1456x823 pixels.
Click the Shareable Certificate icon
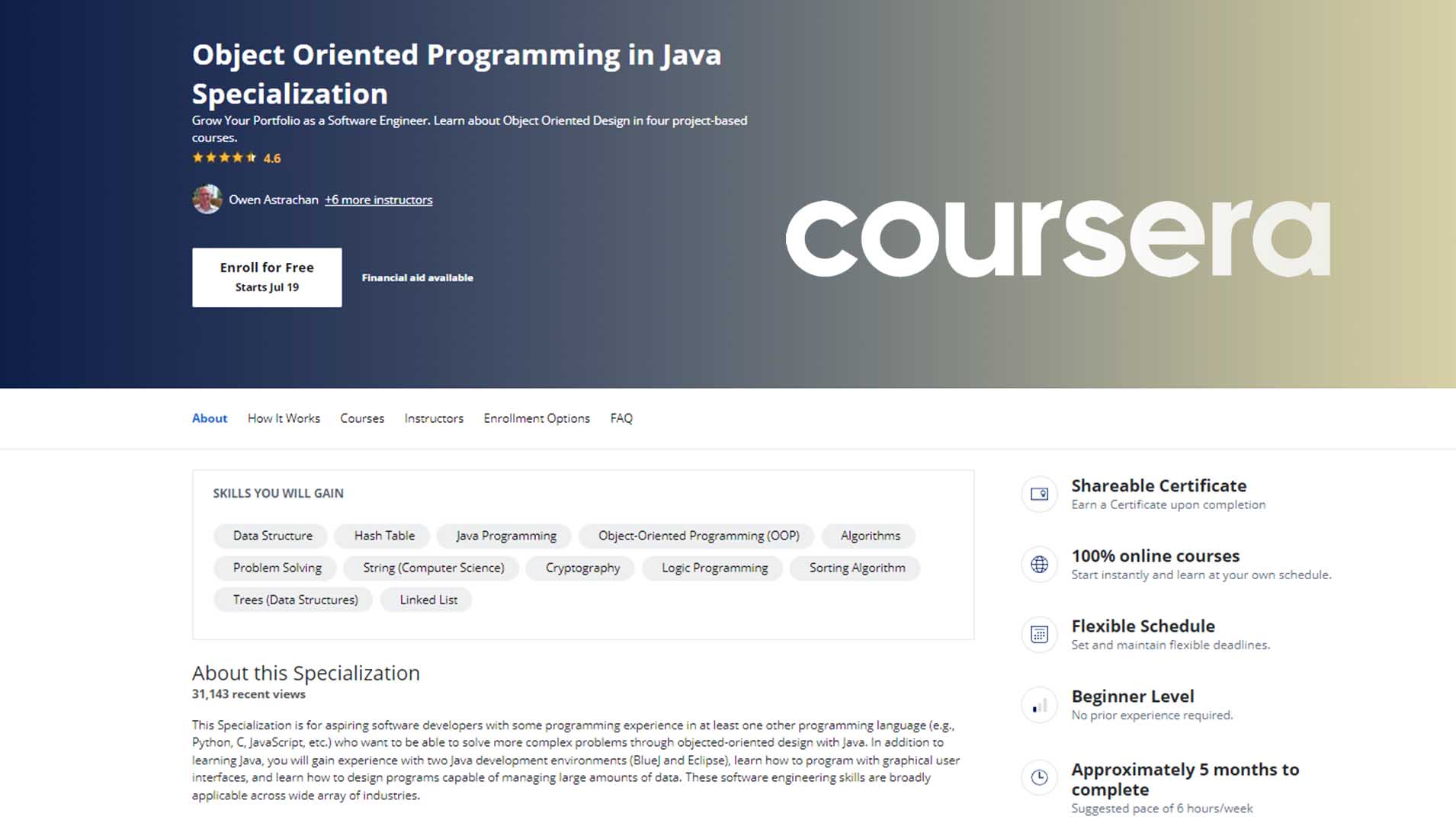(1038, 494)
